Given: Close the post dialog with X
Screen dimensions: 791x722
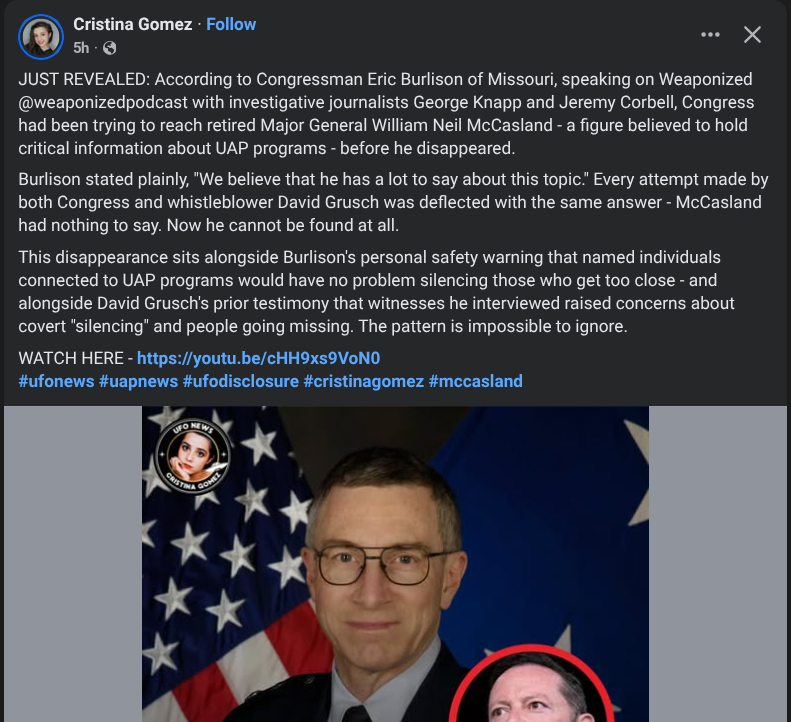Looking at the screenshot, I should tap(752, 35).
